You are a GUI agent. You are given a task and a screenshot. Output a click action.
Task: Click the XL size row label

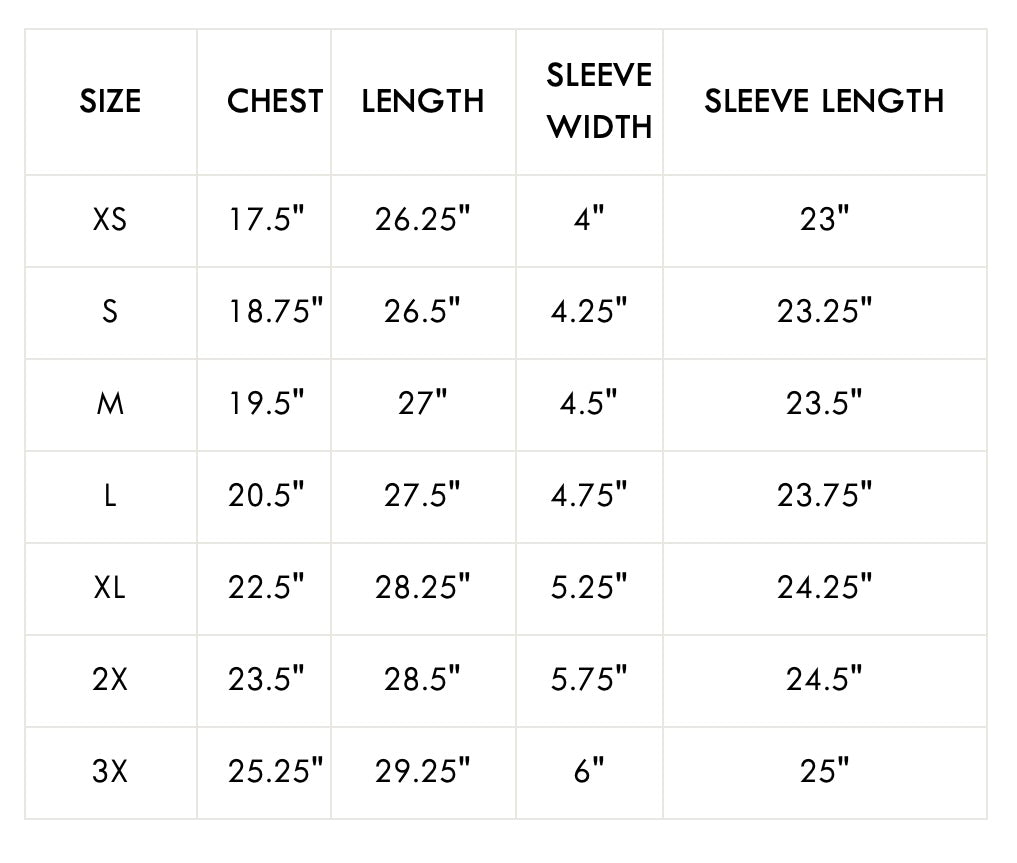pos(110,587)
